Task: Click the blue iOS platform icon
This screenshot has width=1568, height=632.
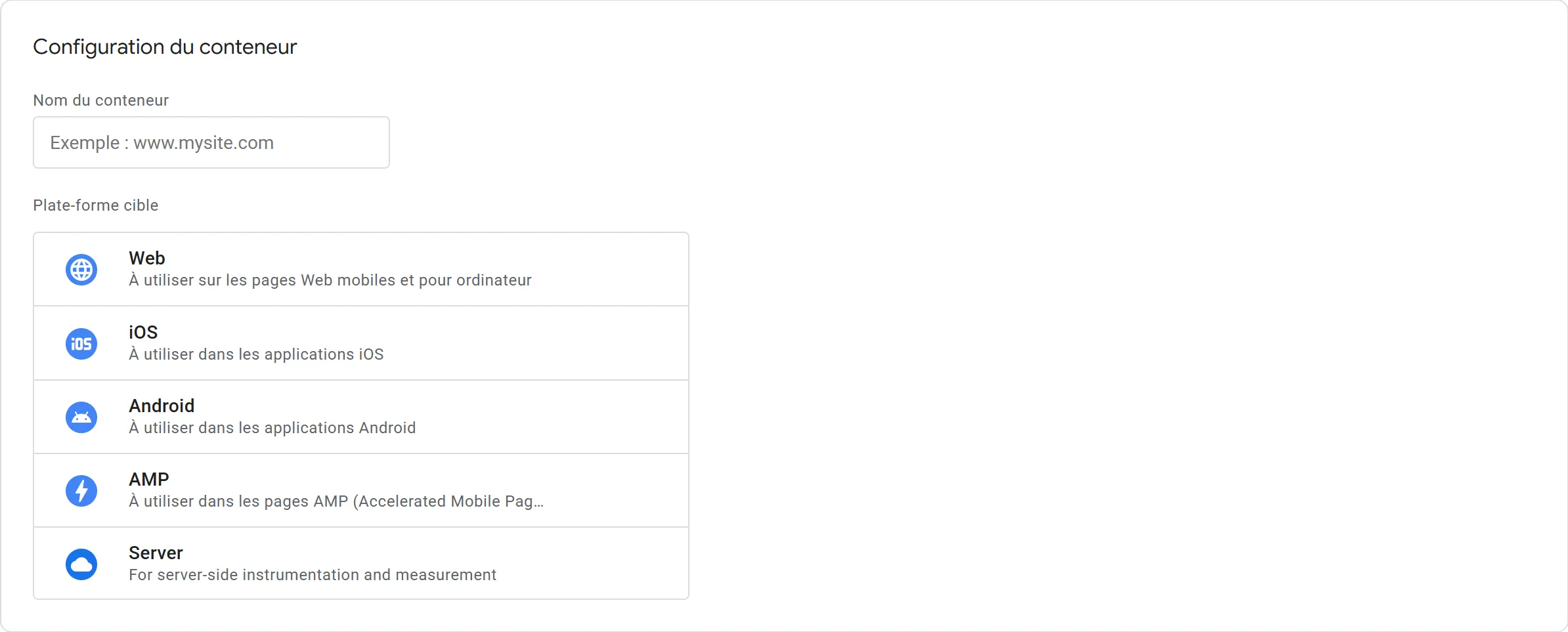Action: [81, 344]
